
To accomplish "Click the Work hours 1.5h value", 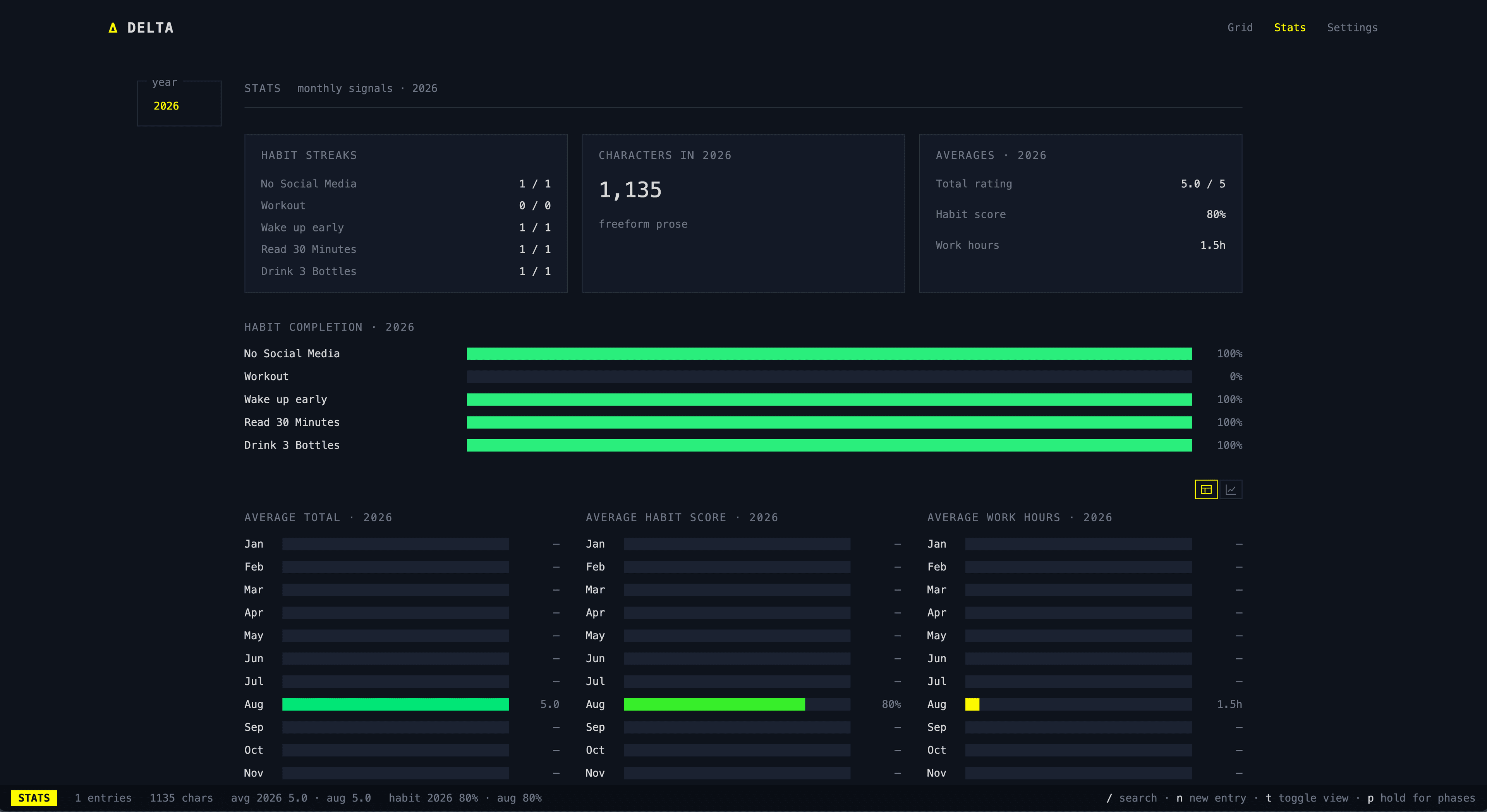I will (x=1212, y=245).
